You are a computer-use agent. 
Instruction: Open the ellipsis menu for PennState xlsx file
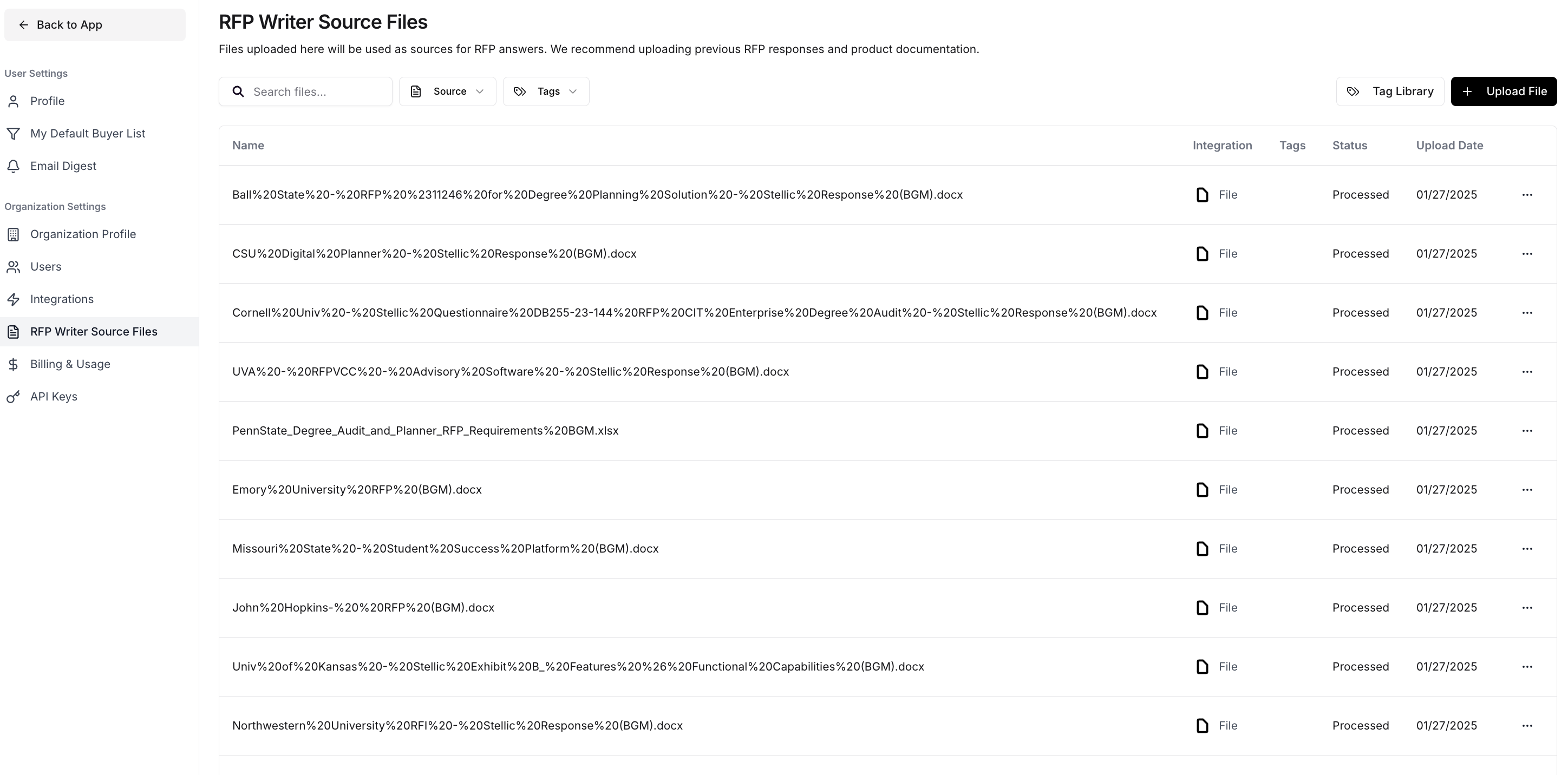pyautogui.click(x=1528, y=430)
